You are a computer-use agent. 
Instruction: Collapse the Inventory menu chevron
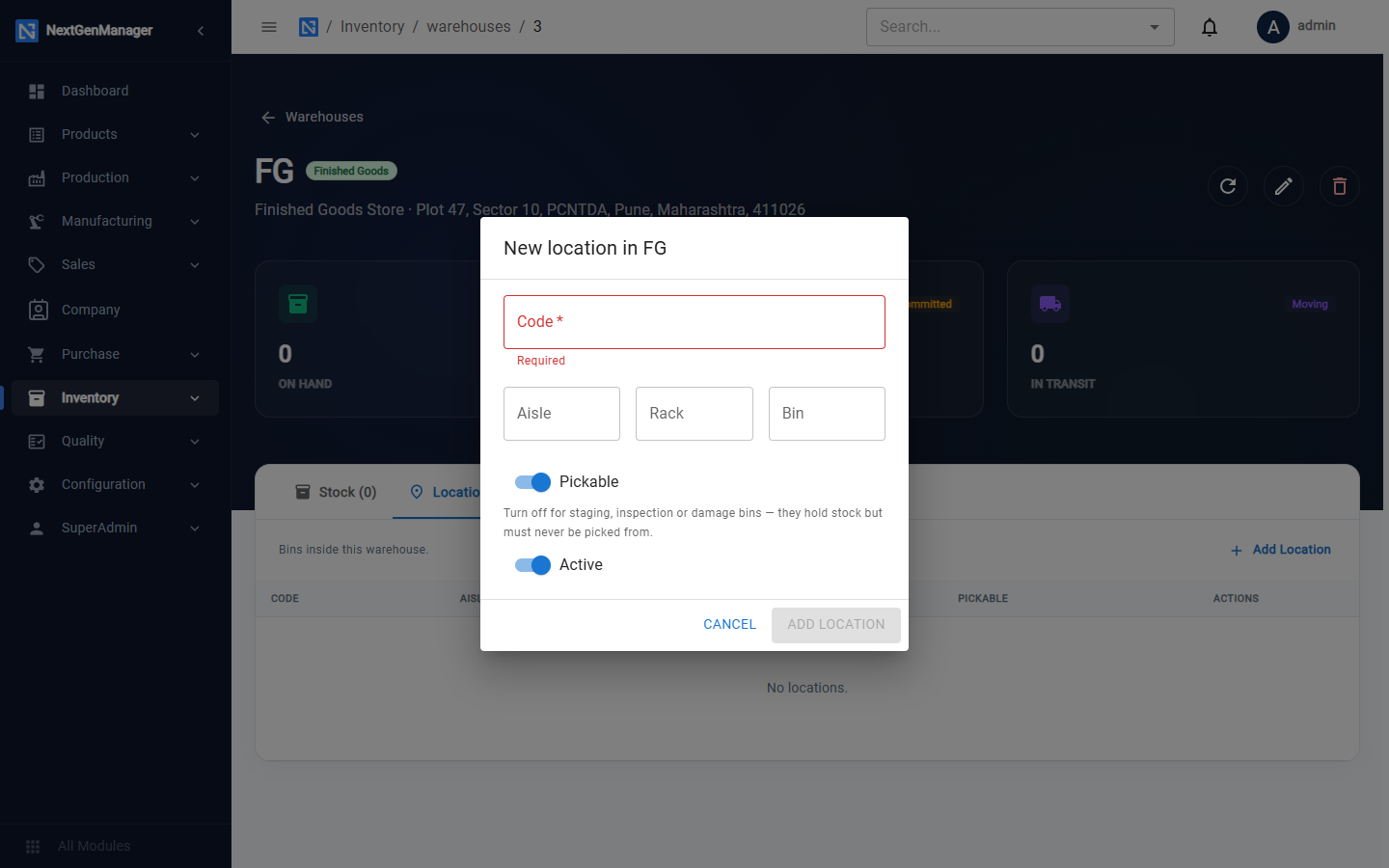[195, 398]
